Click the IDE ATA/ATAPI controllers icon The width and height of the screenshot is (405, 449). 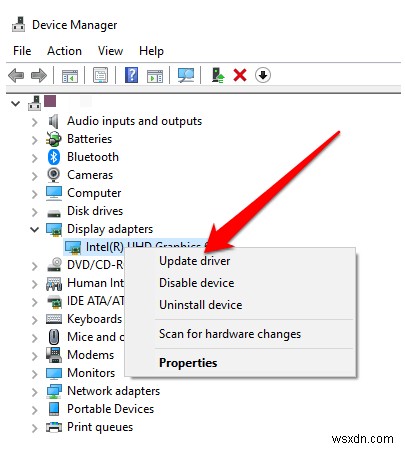tap(54, 302)
